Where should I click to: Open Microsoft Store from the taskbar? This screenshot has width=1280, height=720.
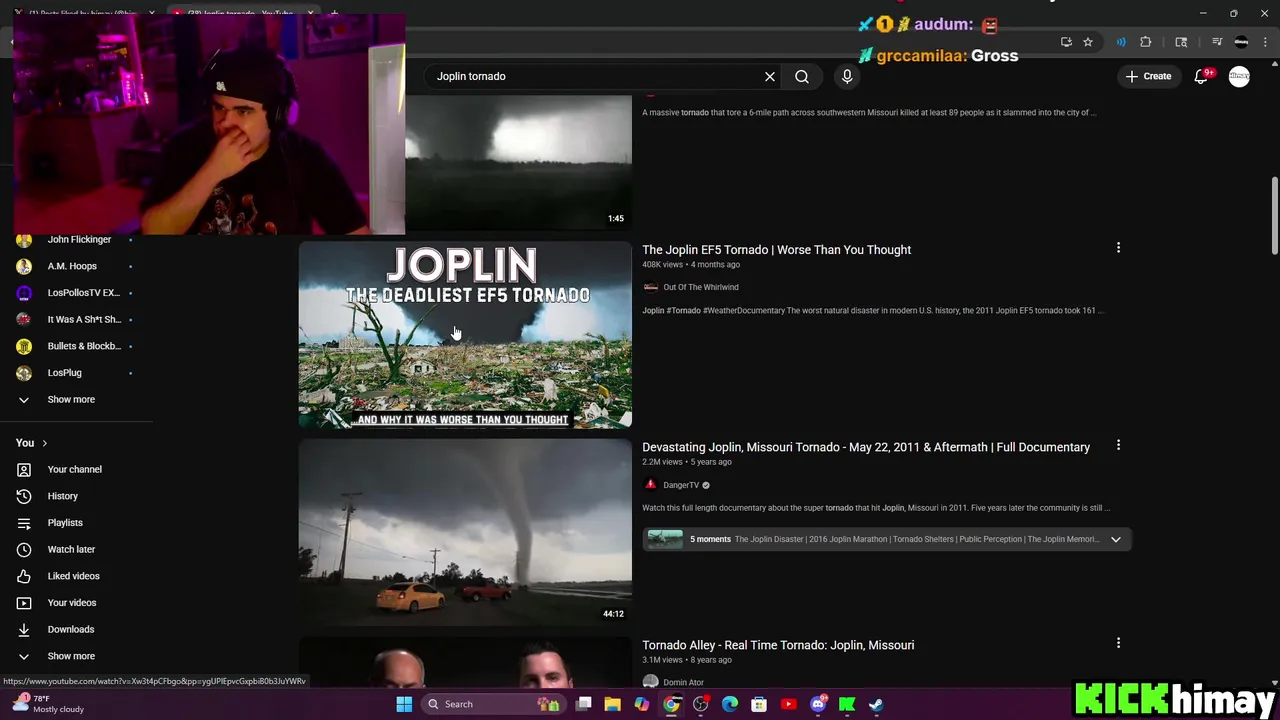(x=759, y=704)
